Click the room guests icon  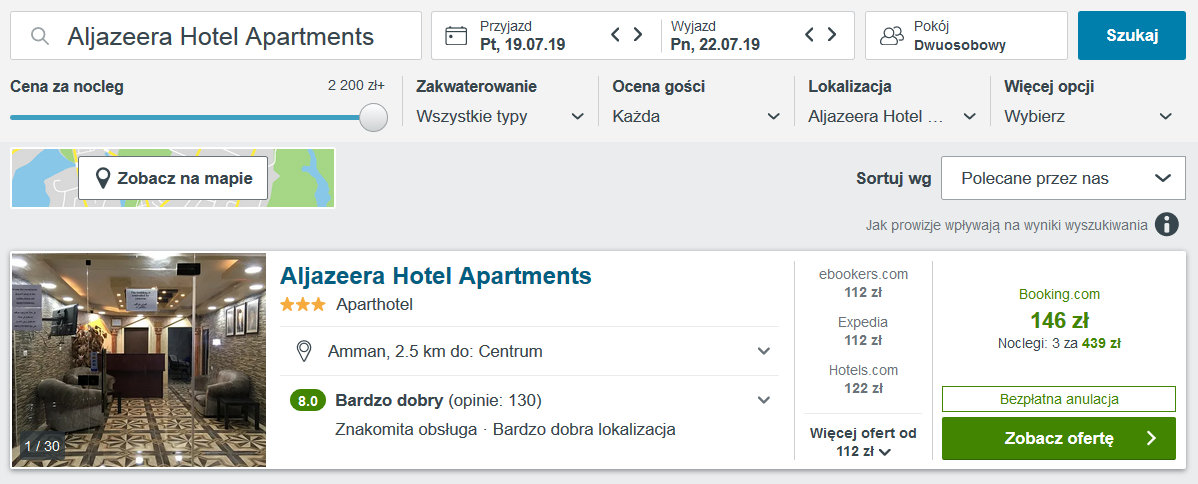[891, 36]
